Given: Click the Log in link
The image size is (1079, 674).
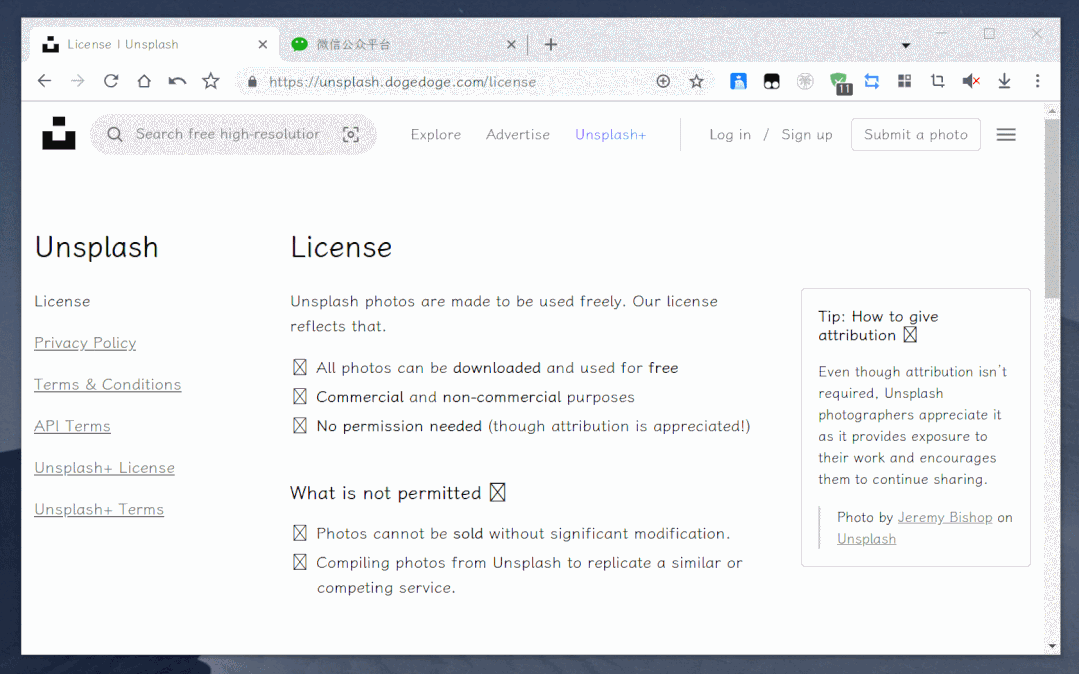Looking at the screenshot, I should pos(730,134).
